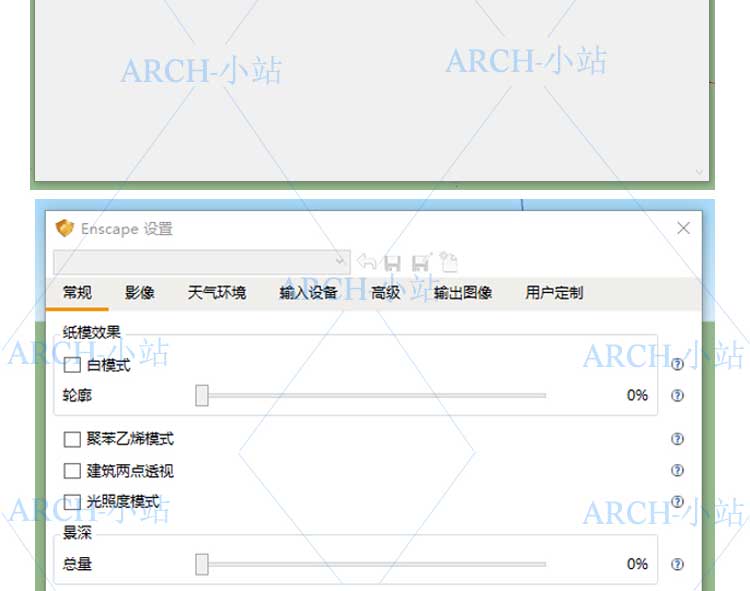This screenshot has width=750, height=591.
Task: Enable 光照度模式 checkbox
Action: 72,502
